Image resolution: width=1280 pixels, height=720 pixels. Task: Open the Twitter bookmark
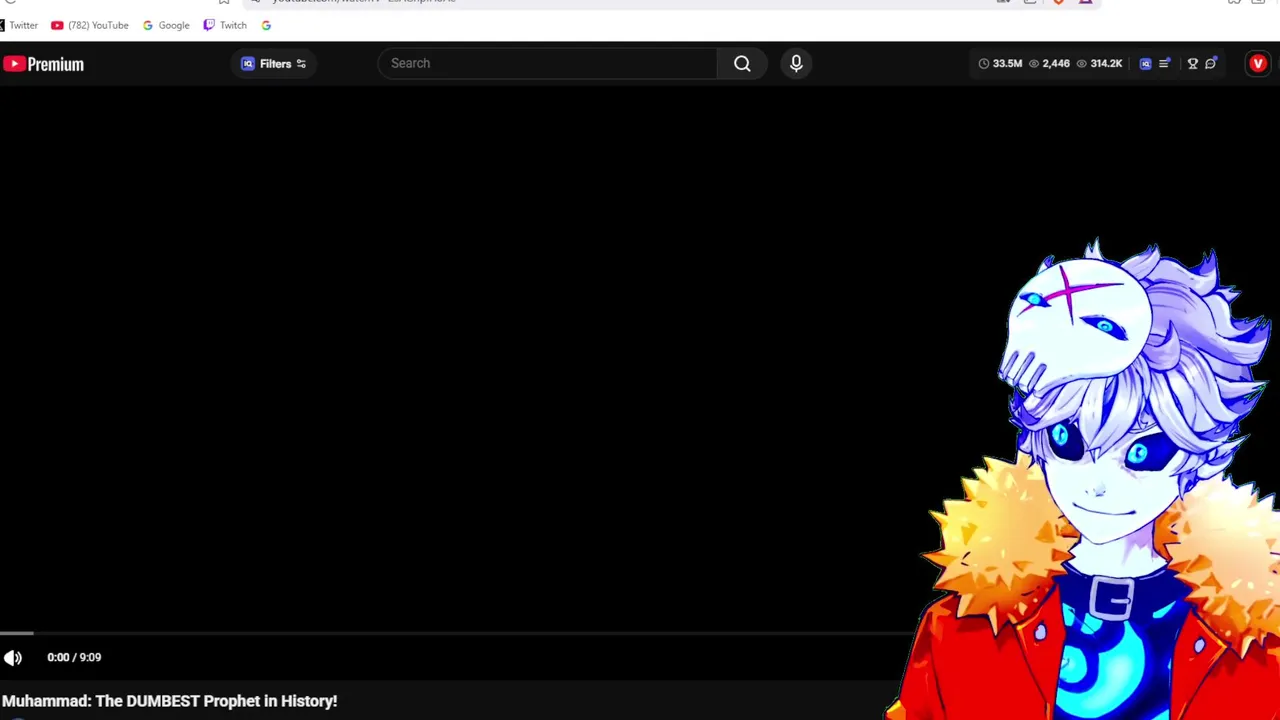pos(19,25)
